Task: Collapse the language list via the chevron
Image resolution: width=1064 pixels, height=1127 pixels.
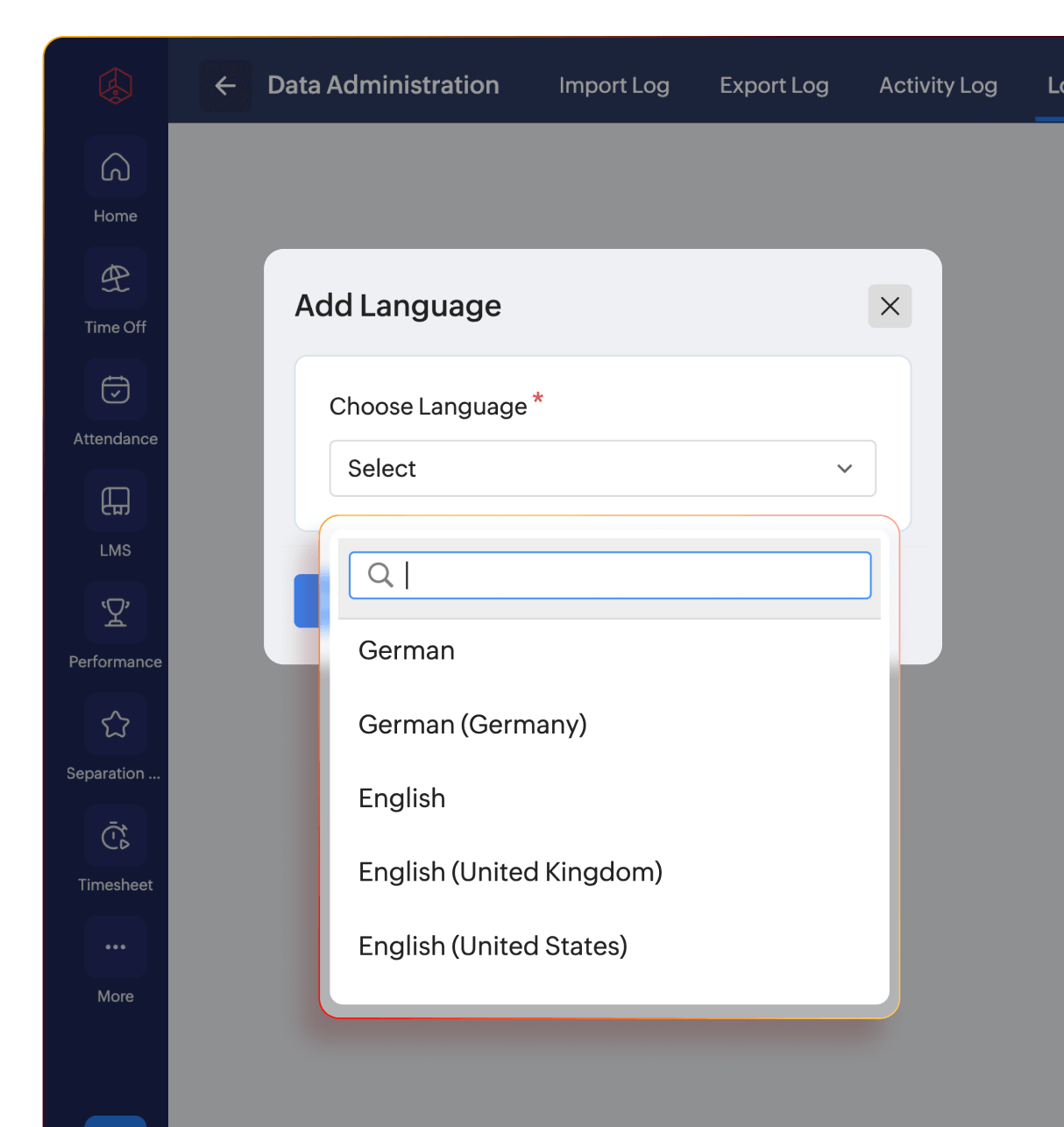Action: pyautogui.click(x=844, y=468)
